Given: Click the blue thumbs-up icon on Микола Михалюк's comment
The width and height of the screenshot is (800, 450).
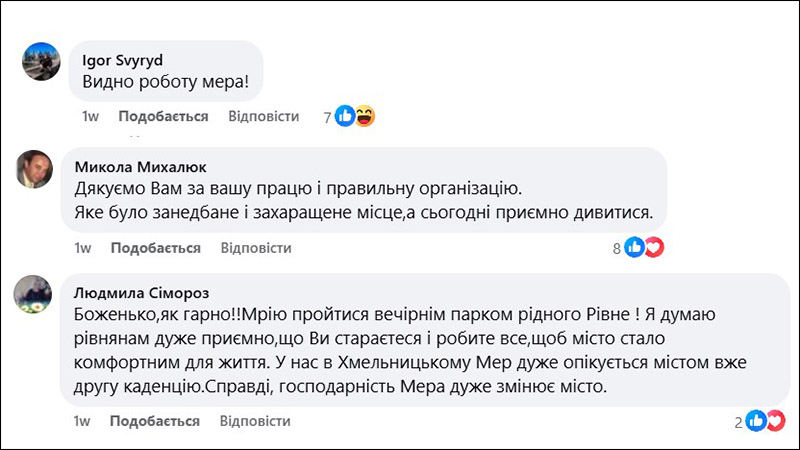Looking at the screenshot, I should (x=635, y=247).
